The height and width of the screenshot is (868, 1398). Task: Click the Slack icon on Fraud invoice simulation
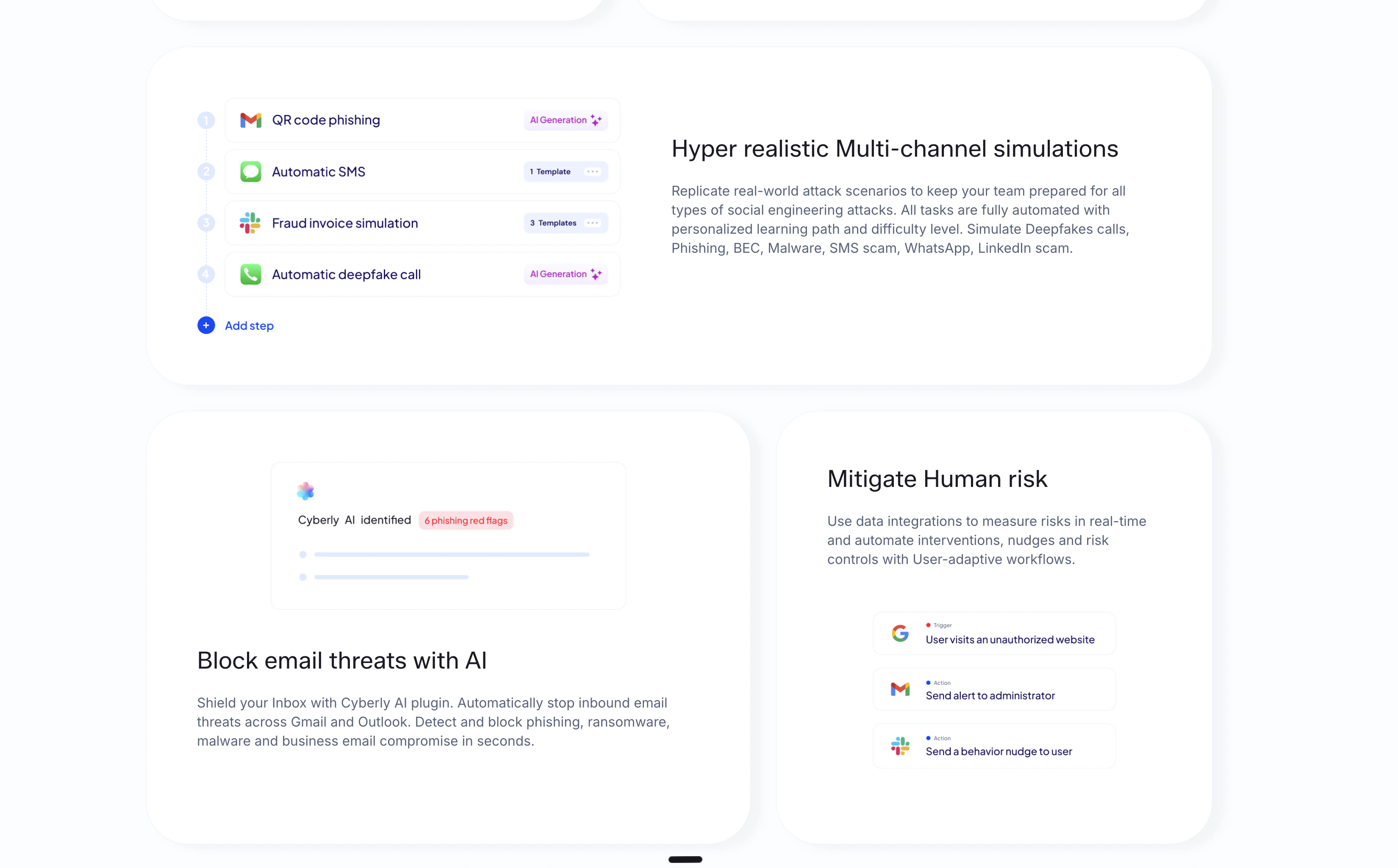click(x=251, y=223)
